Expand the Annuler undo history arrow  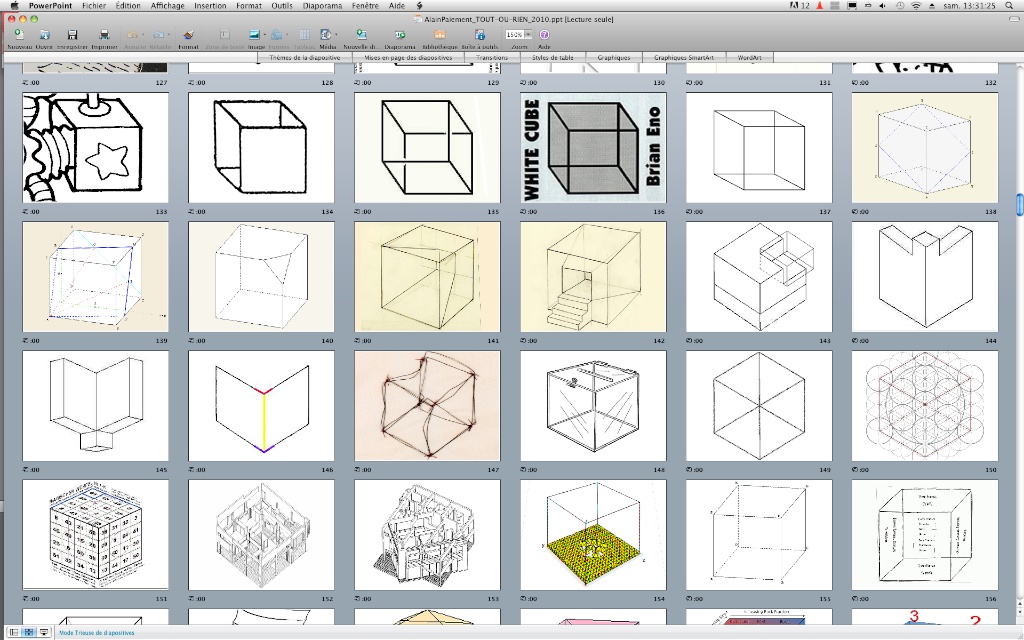pyautogui.click(x=142, y=35)
